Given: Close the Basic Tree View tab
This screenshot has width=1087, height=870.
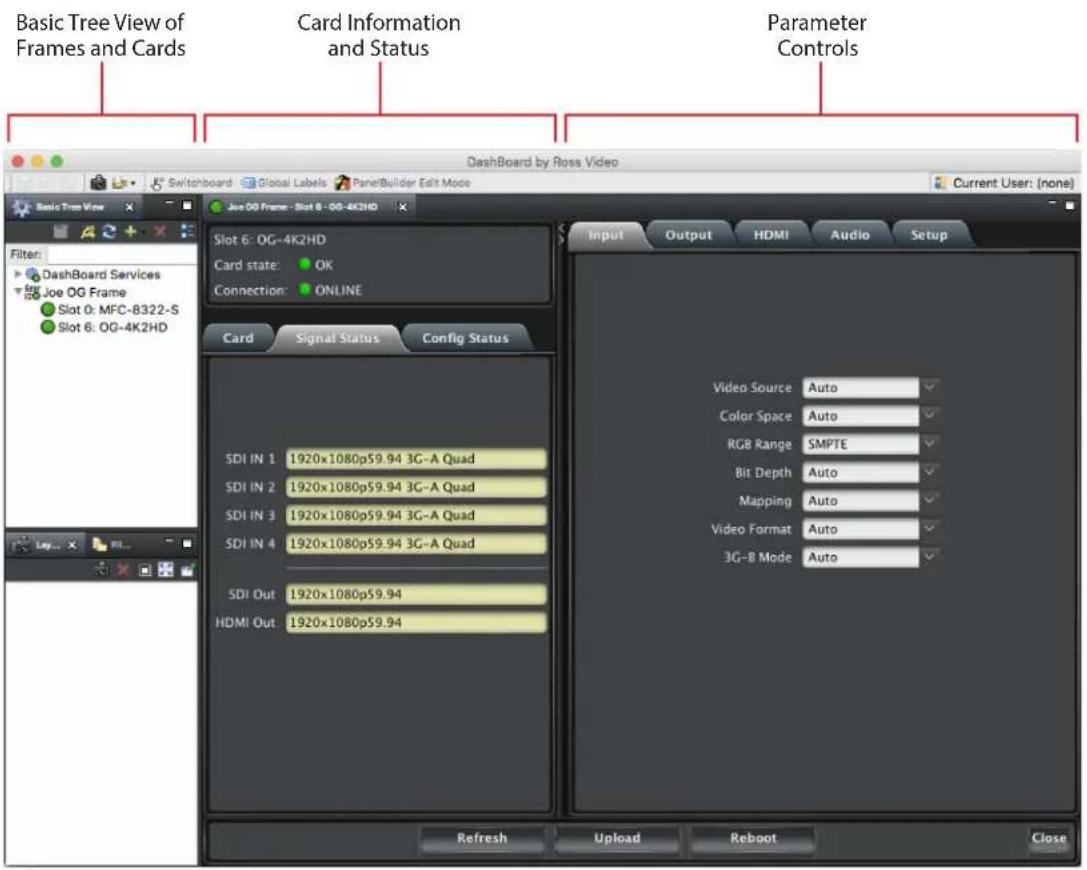Looking at the screenshot, I should [129, 207].
